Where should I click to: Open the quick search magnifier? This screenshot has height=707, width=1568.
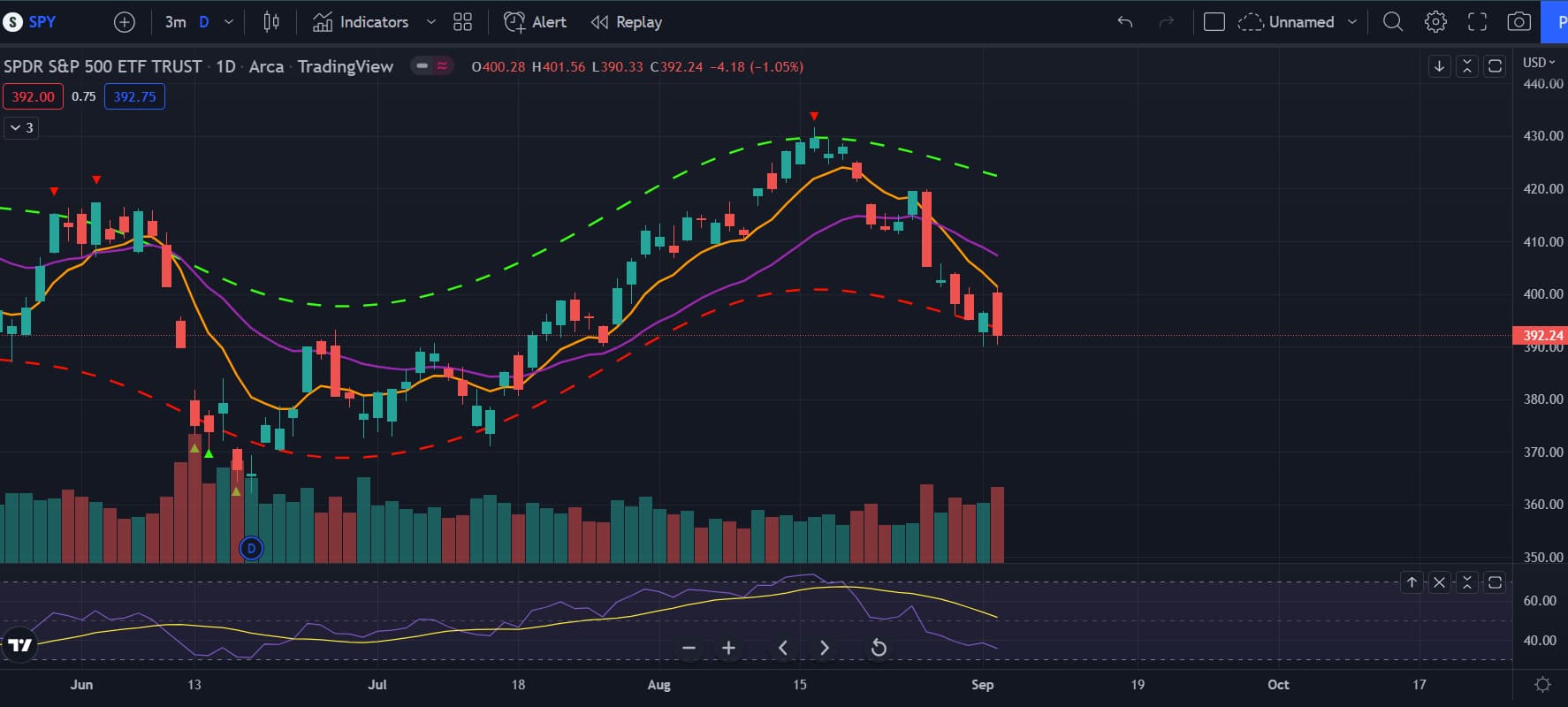pos(1393,22)
